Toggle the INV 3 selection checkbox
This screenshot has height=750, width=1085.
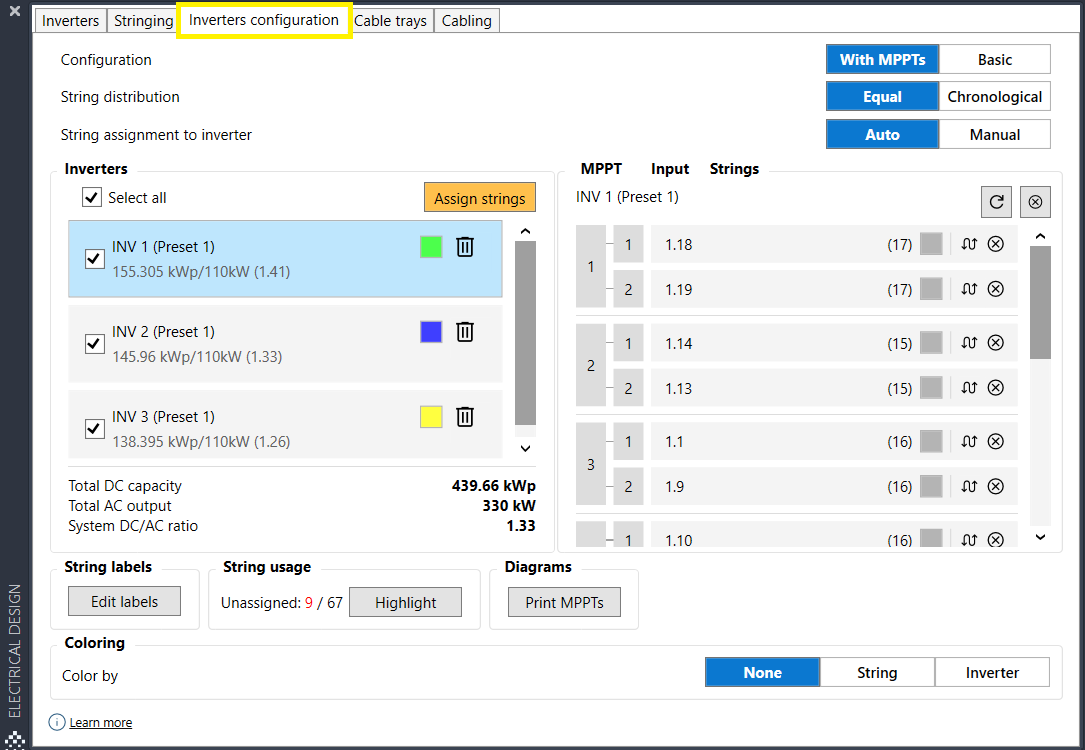[x=94, y=428]
